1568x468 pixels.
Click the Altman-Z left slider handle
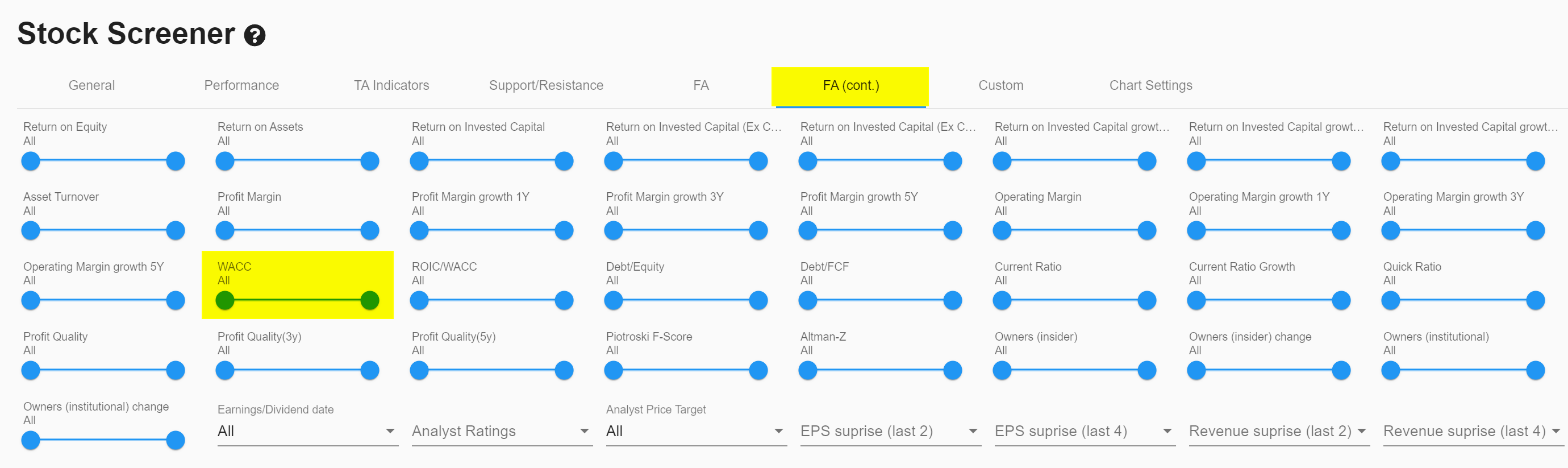coord(808,371)
